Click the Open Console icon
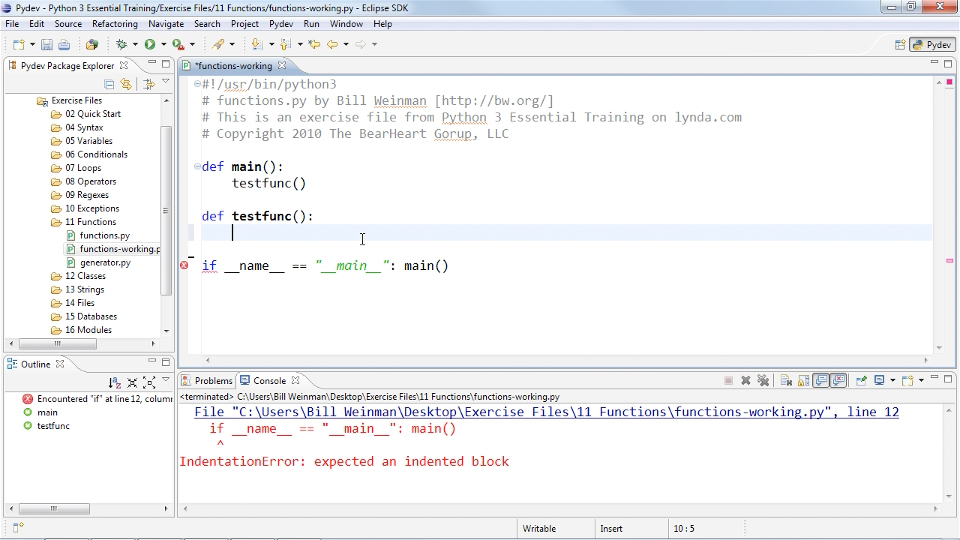This screenshot has height=540, width=960. [x=907, y=381]
